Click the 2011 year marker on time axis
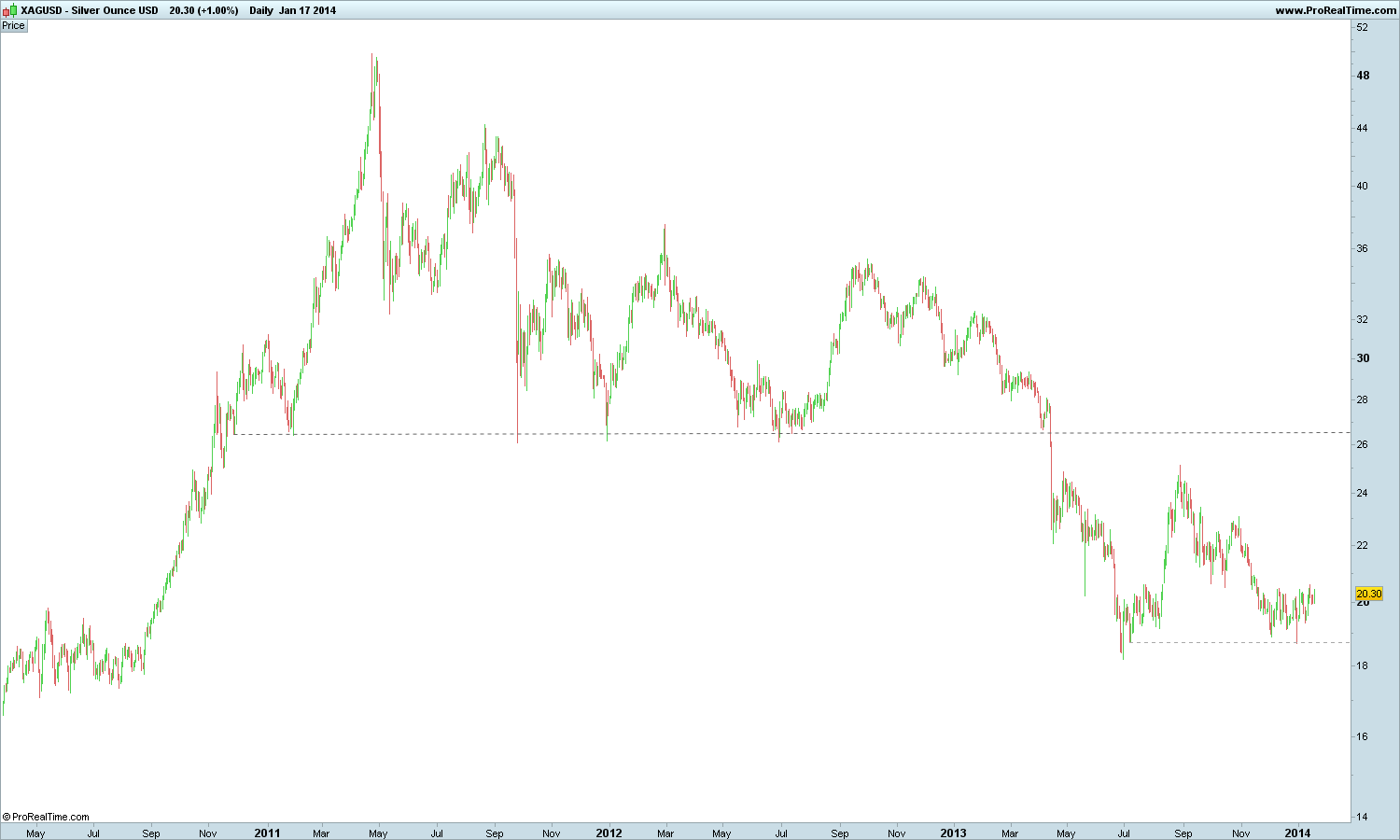Screen dimensions: 1400x840 267,833
